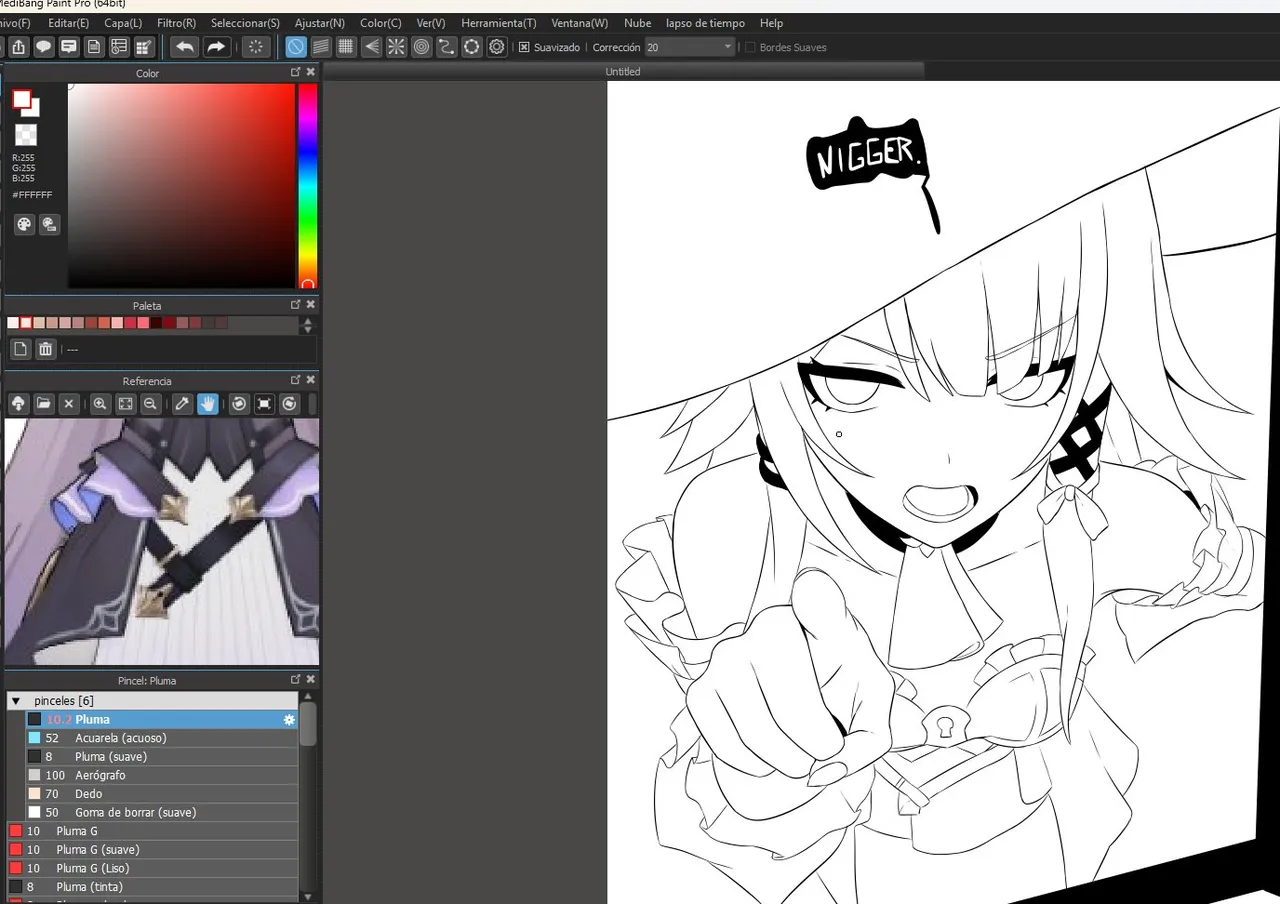Activate the curve snap tool icon
Viewport: 1280px width, 904px height.
pyautogui.click(x=446, y=47)
